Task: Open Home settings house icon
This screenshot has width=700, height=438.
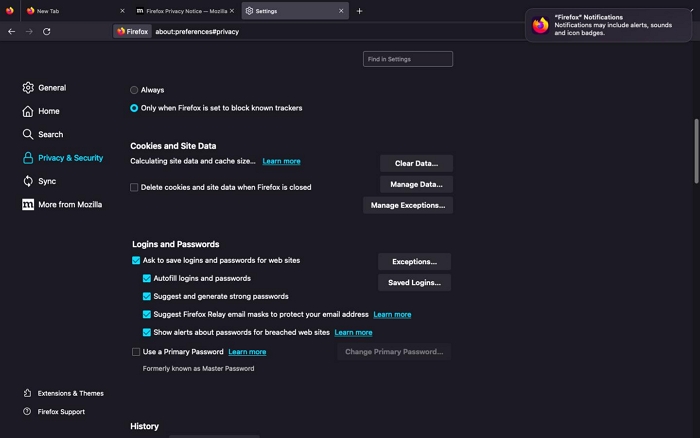Action: tap(28, 111)
